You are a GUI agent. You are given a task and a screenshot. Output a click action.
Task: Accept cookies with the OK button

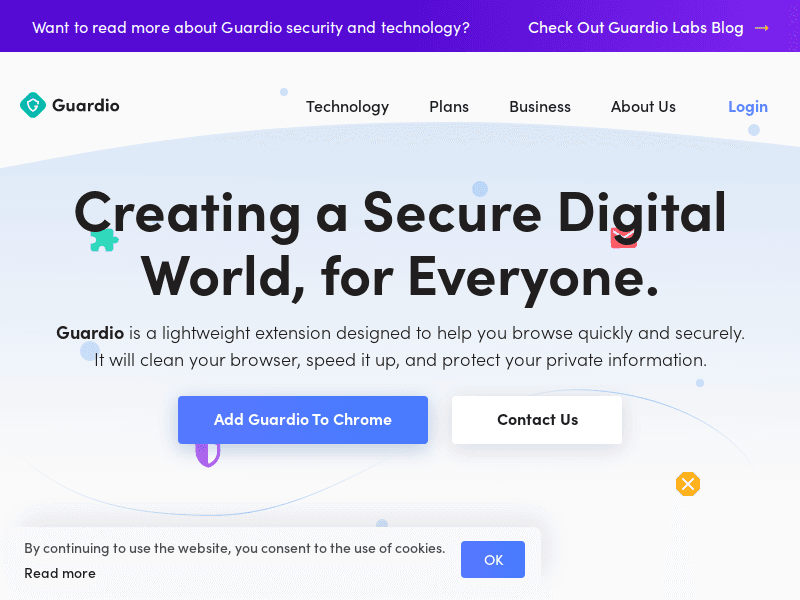click(x=493, y=560)
